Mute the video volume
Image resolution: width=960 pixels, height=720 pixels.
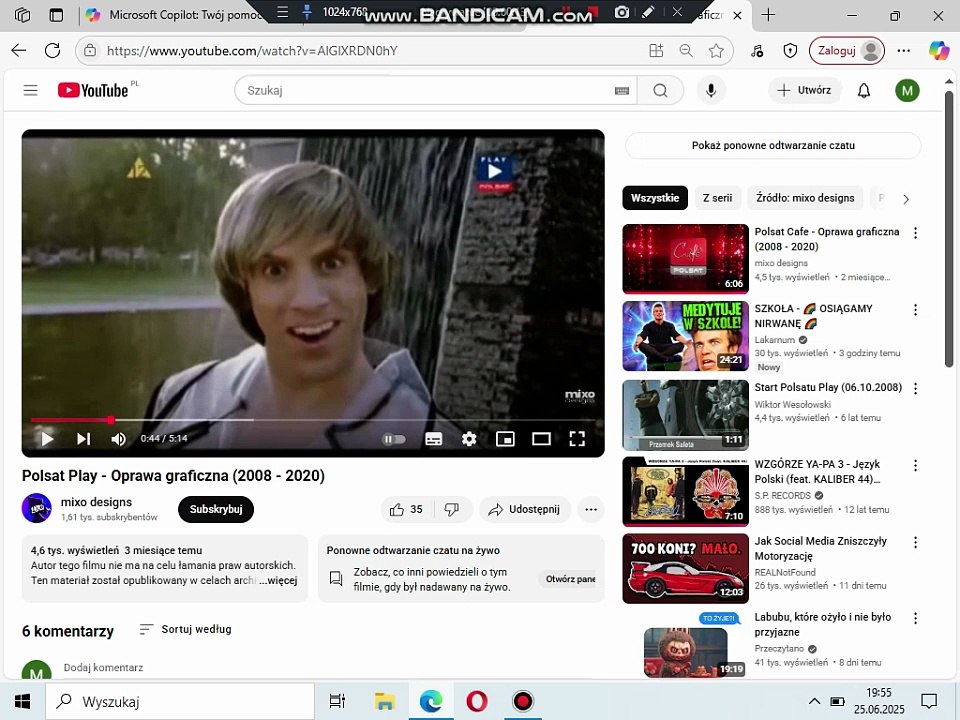(119, 438)
